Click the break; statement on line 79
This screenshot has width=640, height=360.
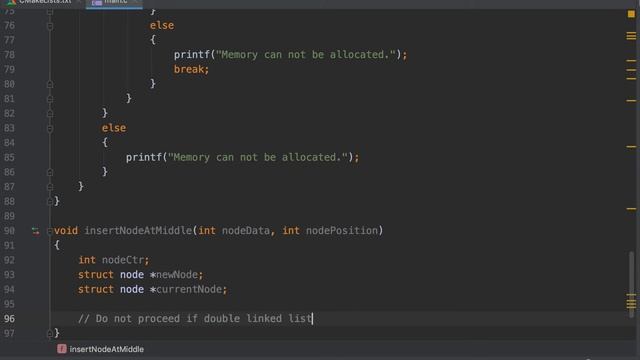[x=191, y=69]
